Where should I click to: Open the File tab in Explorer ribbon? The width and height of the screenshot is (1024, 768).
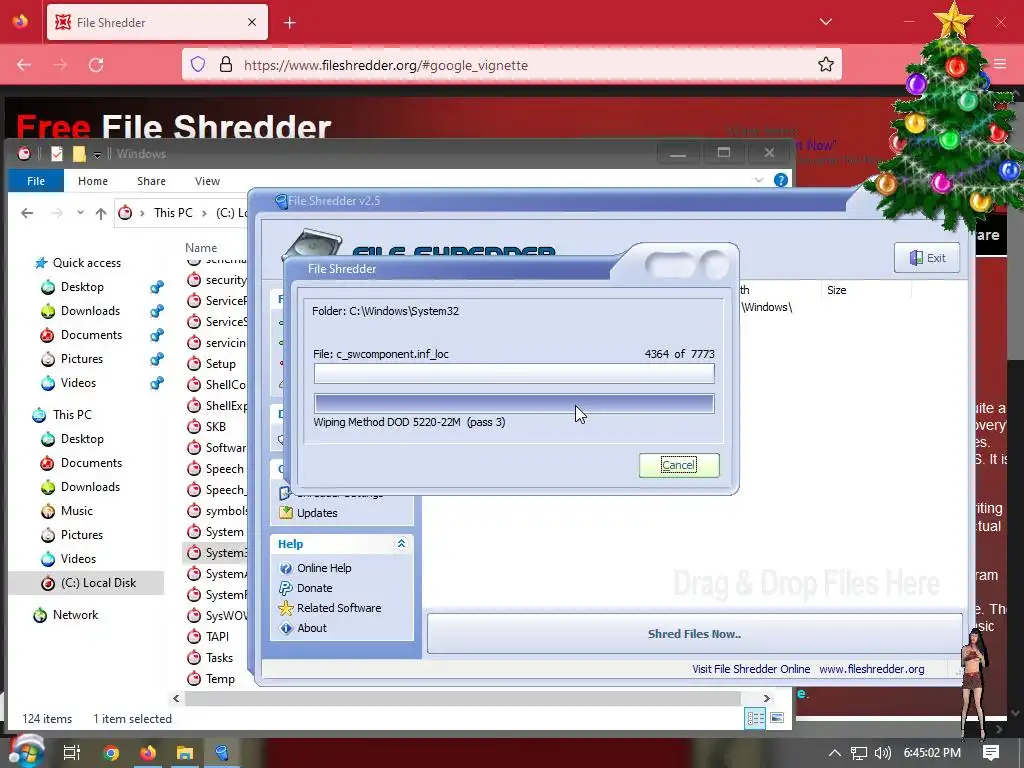36,181
